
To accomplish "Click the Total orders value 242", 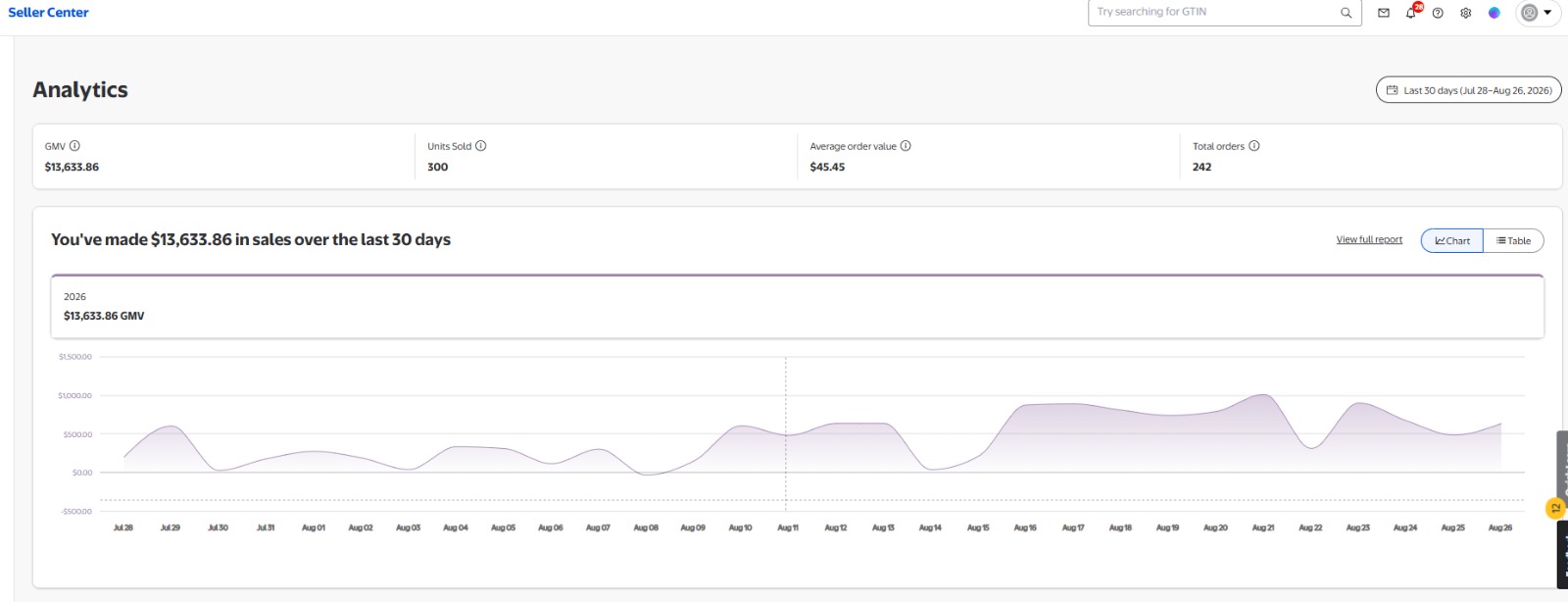I will click(1201, 167).
